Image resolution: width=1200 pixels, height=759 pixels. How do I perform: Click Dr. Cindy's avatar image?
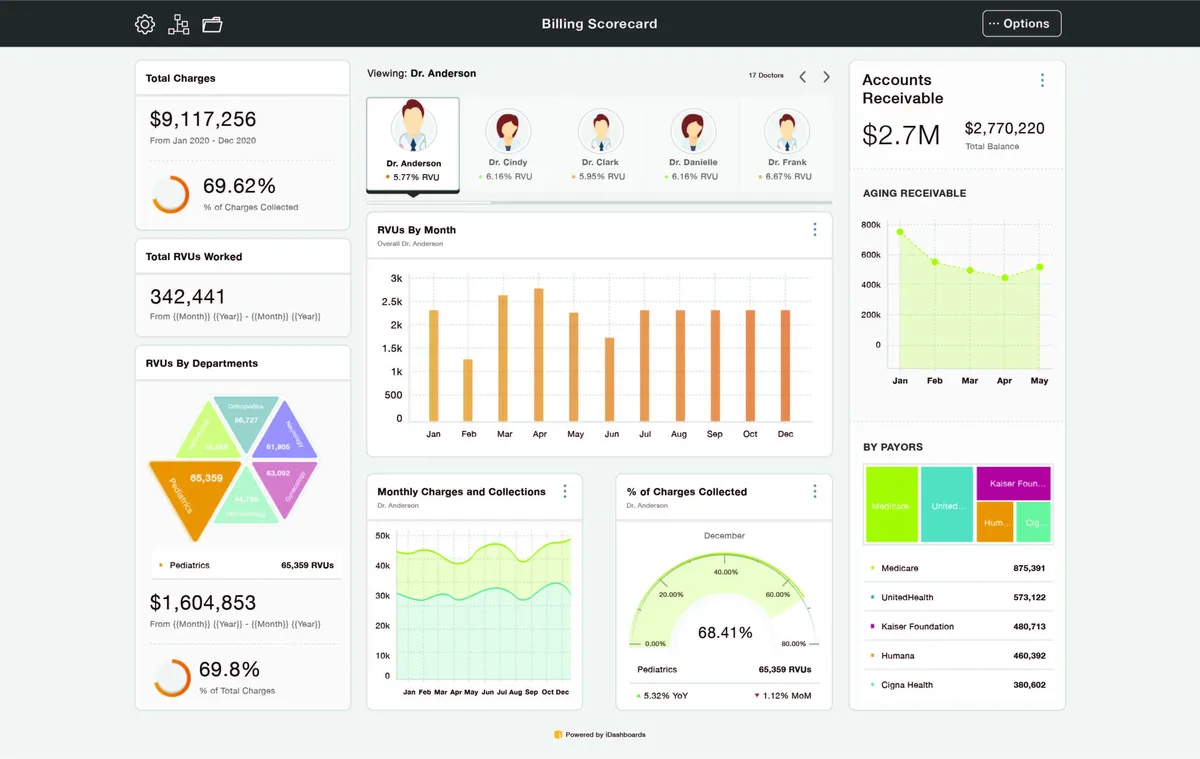pos(507,131)
